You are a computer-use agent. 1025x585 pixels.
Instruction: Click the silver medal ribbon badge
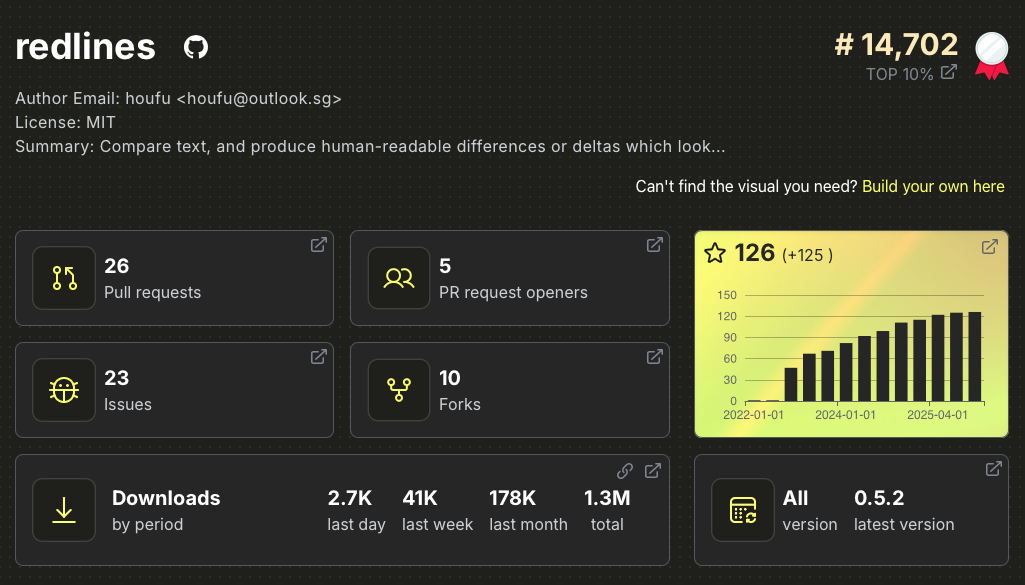(x=992, y=54)
